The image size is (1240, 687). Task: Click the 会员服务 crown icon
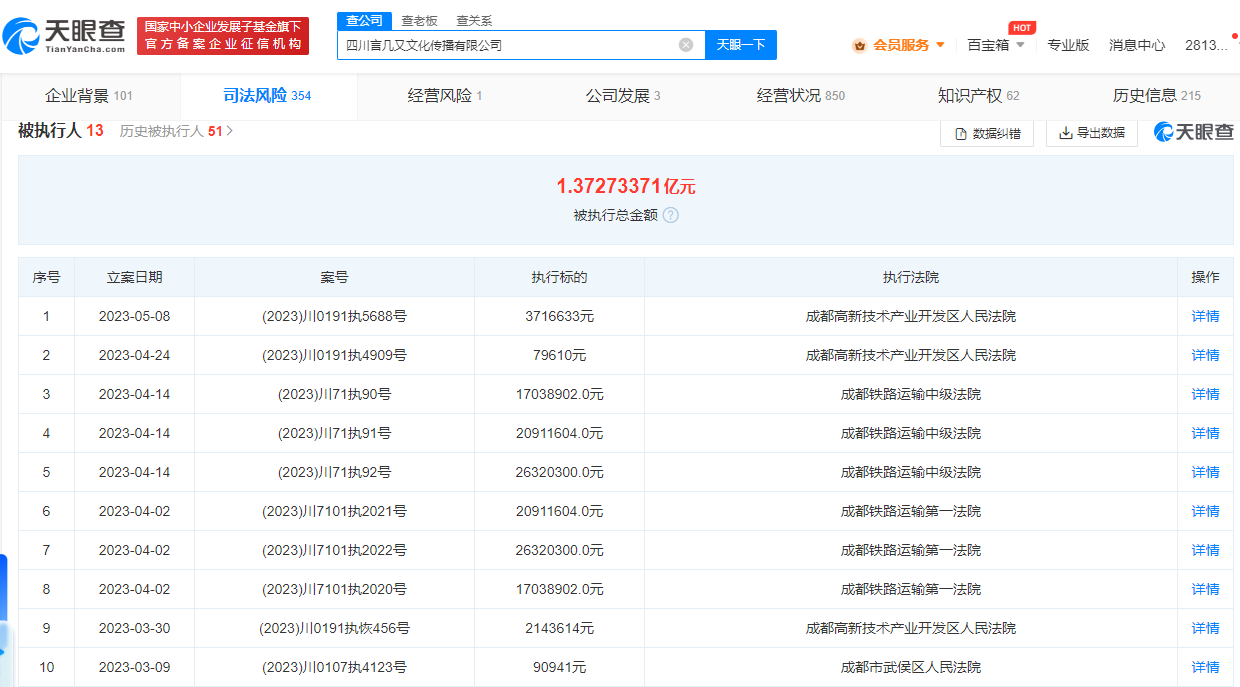[x=859, y=45]
